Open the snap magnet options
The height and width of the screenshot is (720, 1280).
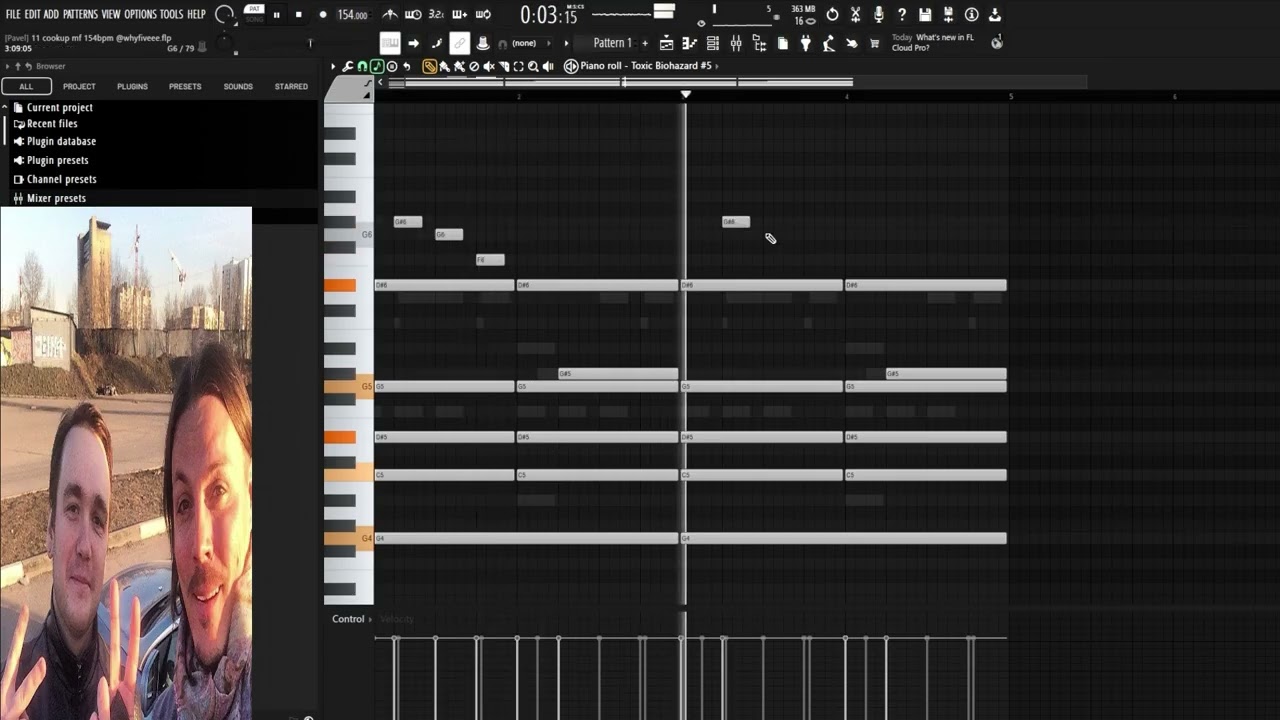coord(362,66)
